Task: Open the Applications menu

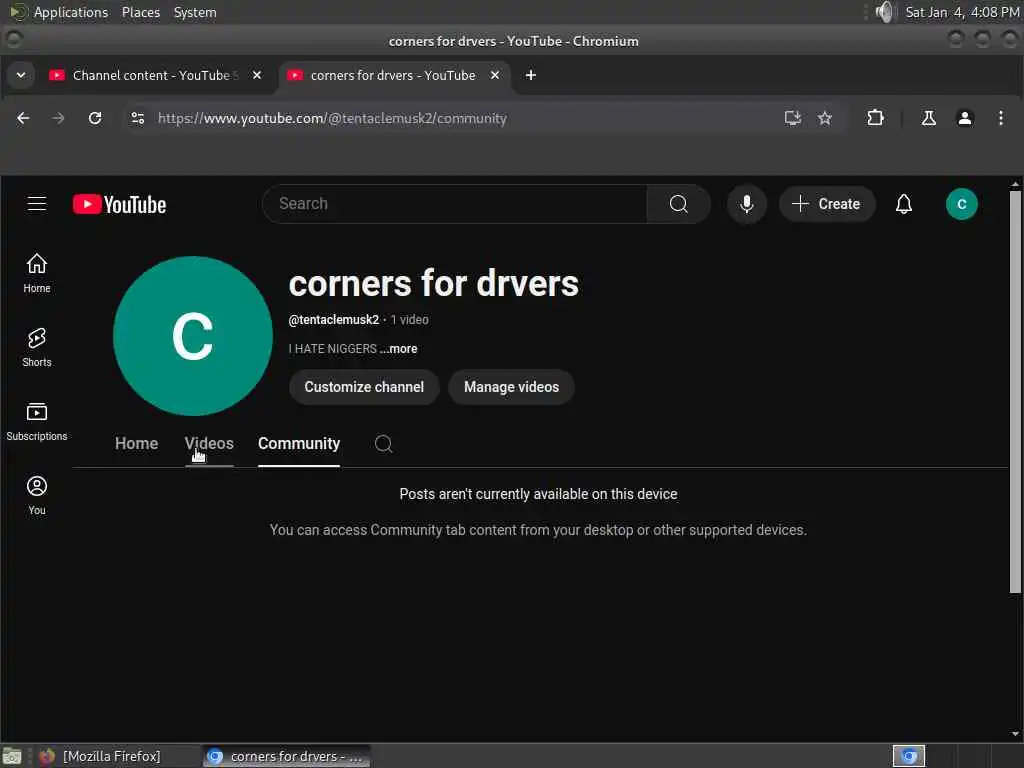Action: 71,12
